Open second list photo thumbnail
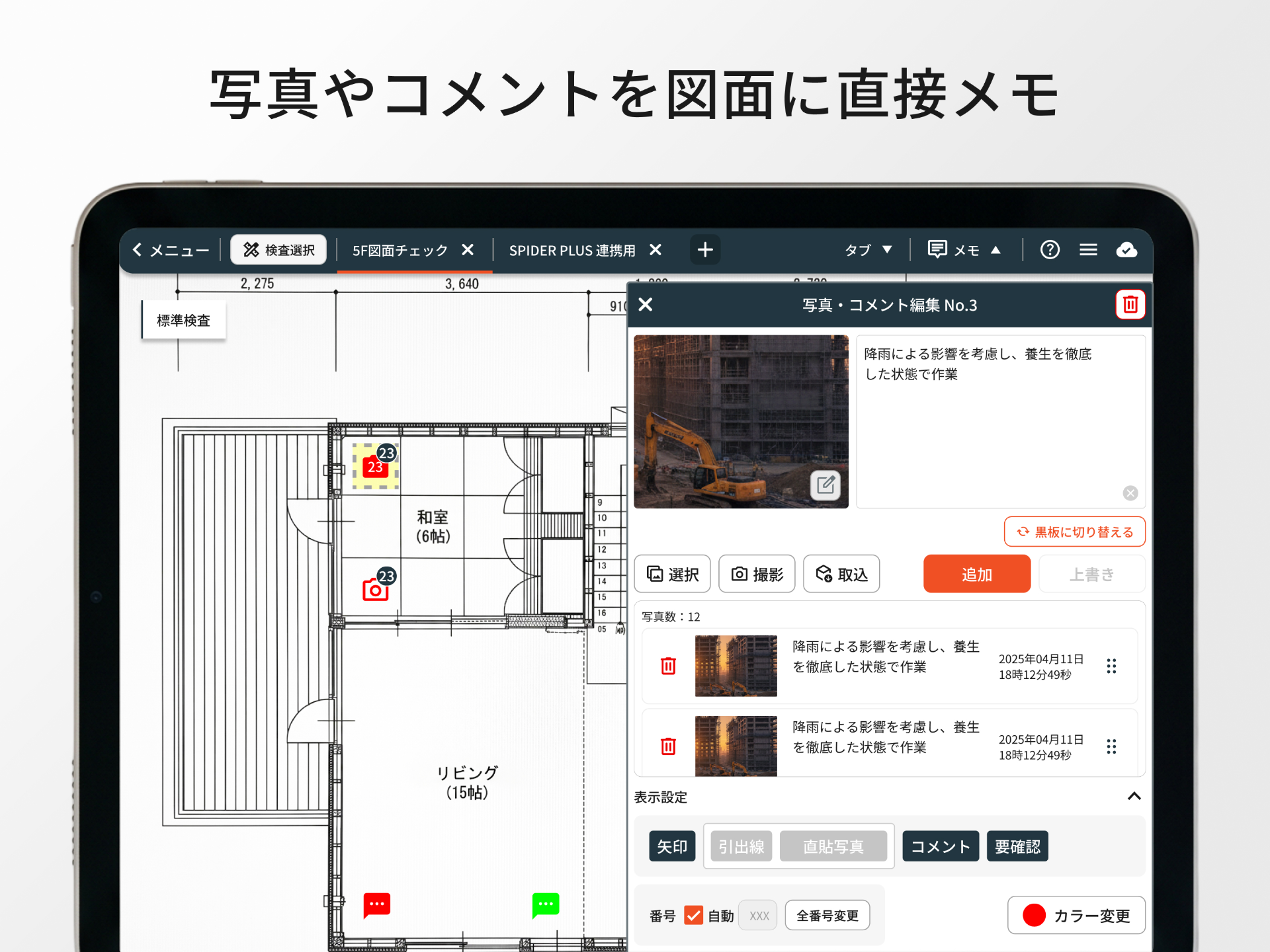This screenshot has width=1270, height=952. 736,746
